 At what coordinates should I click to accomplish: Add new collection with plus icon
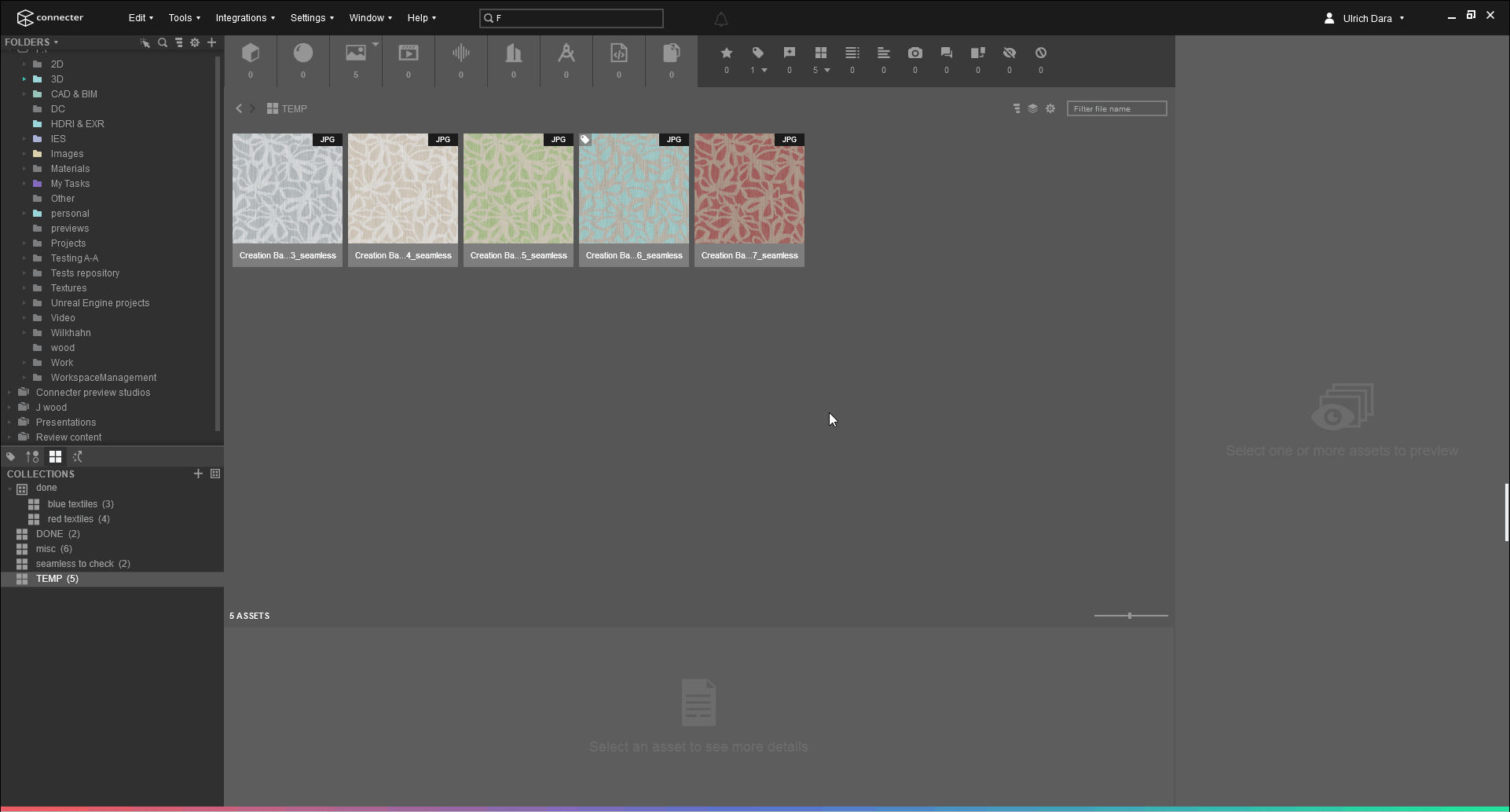pyautogui.click(x=198, y=474)
